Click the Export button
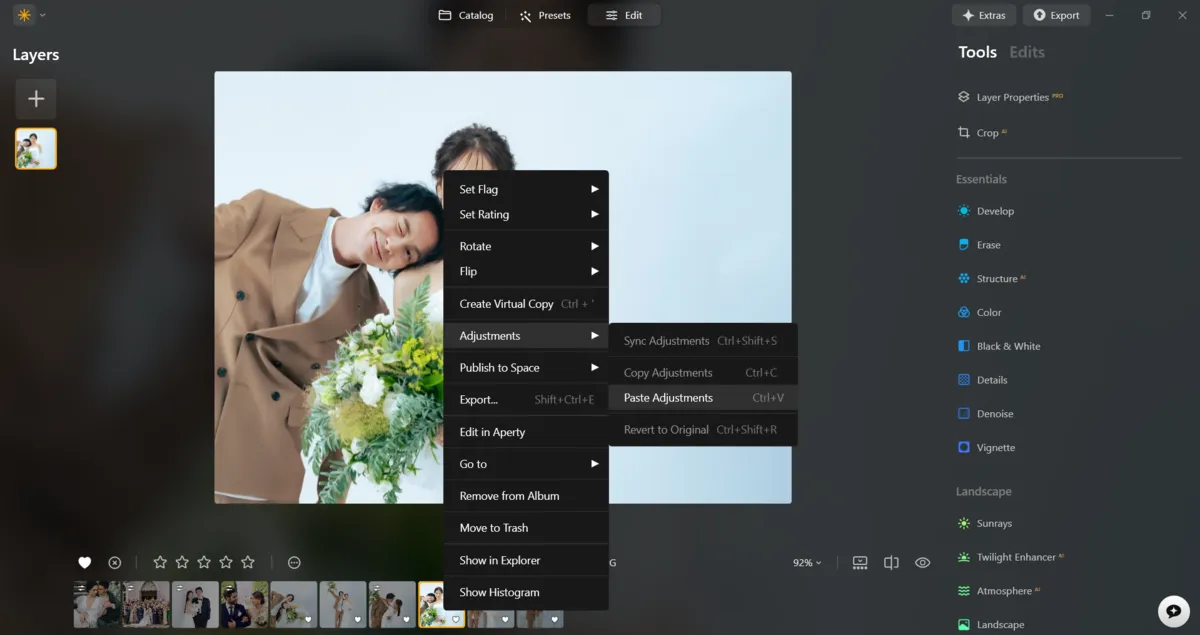 point(1056,15)
